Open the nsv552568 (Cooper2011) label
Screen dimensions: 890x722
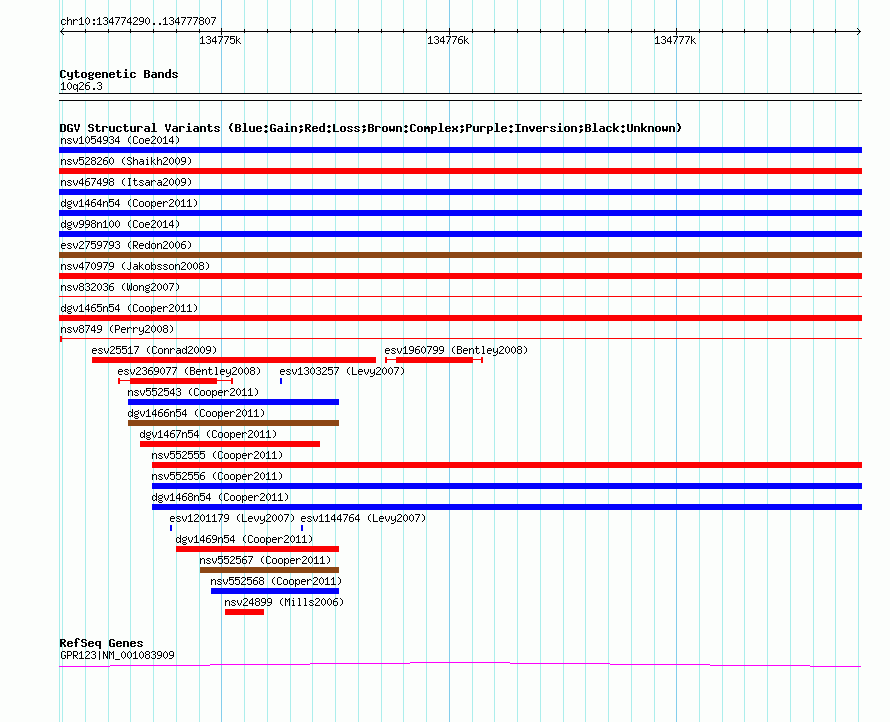point(276,581)
